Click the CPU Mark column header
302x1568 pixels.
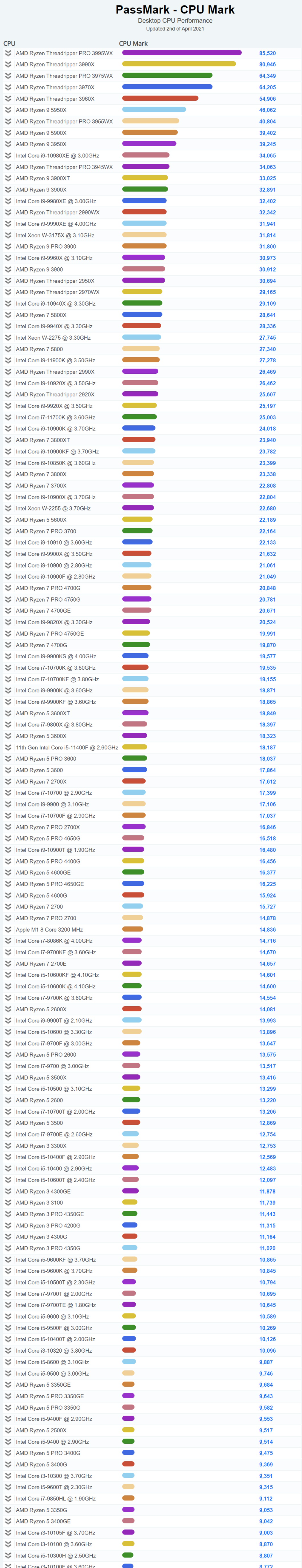click(x=133, y=43)
